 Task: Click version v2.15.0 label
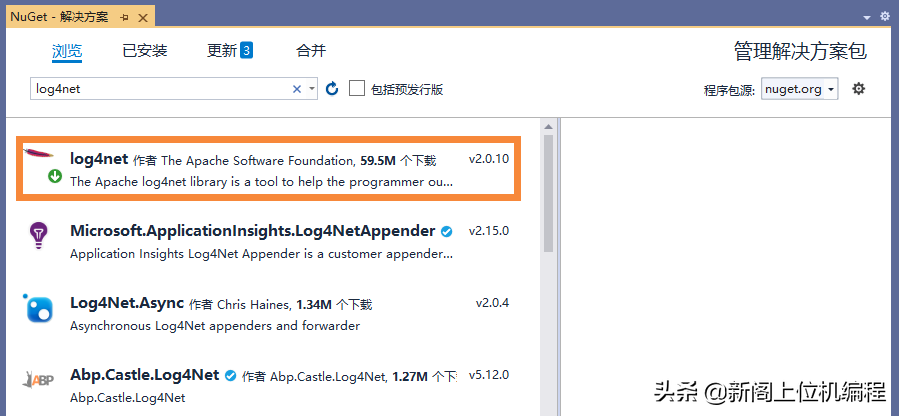click(488, 231)
